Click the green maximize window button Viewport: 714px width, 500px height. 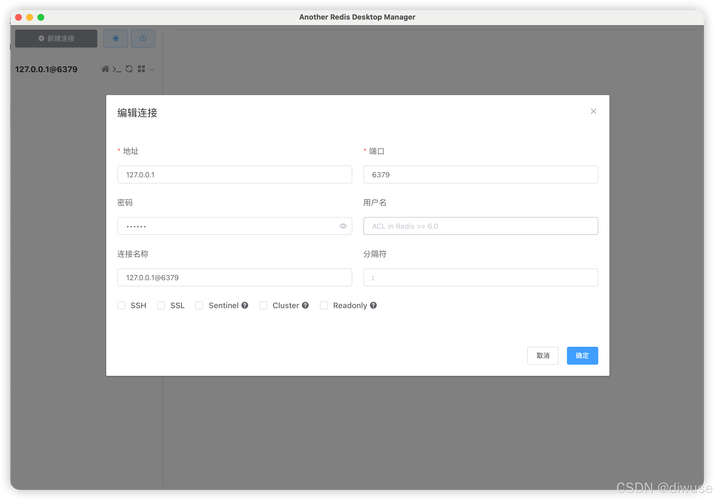point(41,17)
